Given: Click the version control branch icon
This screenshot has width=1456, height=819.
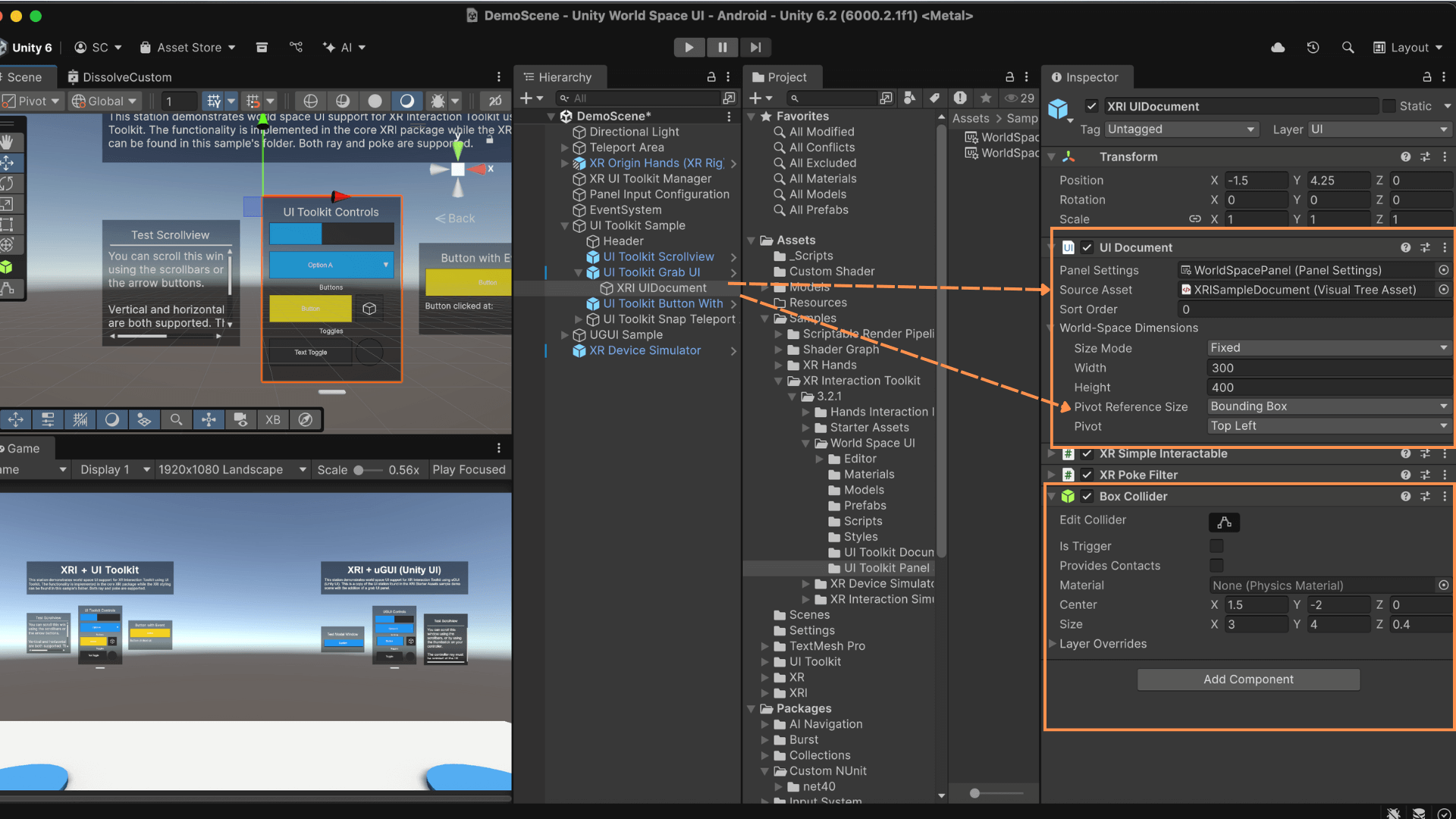Looking at the screenshot, I should coord(296,47).
